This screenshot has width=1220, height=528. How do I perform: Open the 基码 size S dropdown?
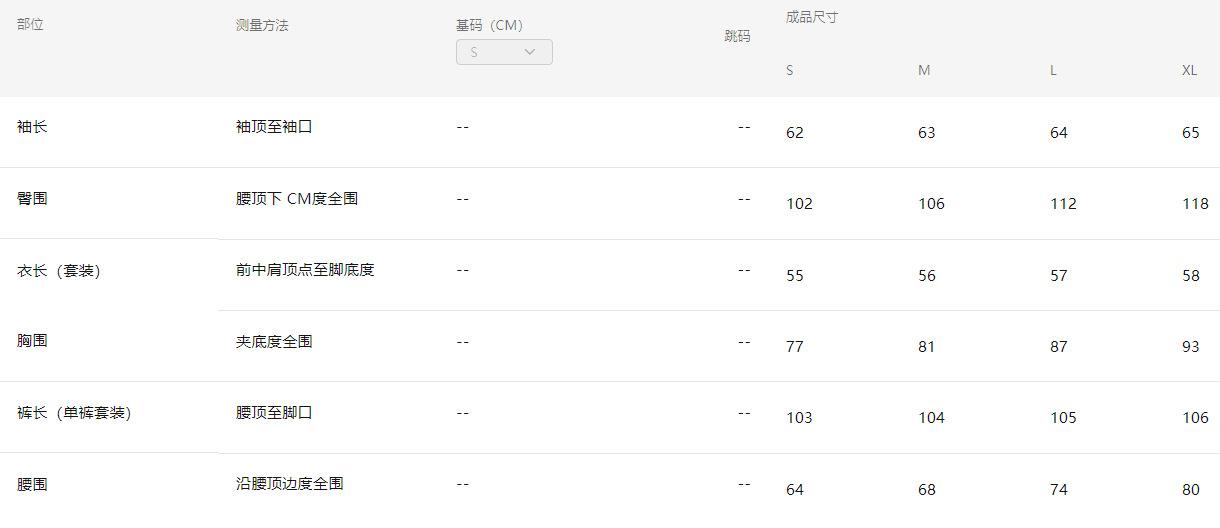pos(504,52)
